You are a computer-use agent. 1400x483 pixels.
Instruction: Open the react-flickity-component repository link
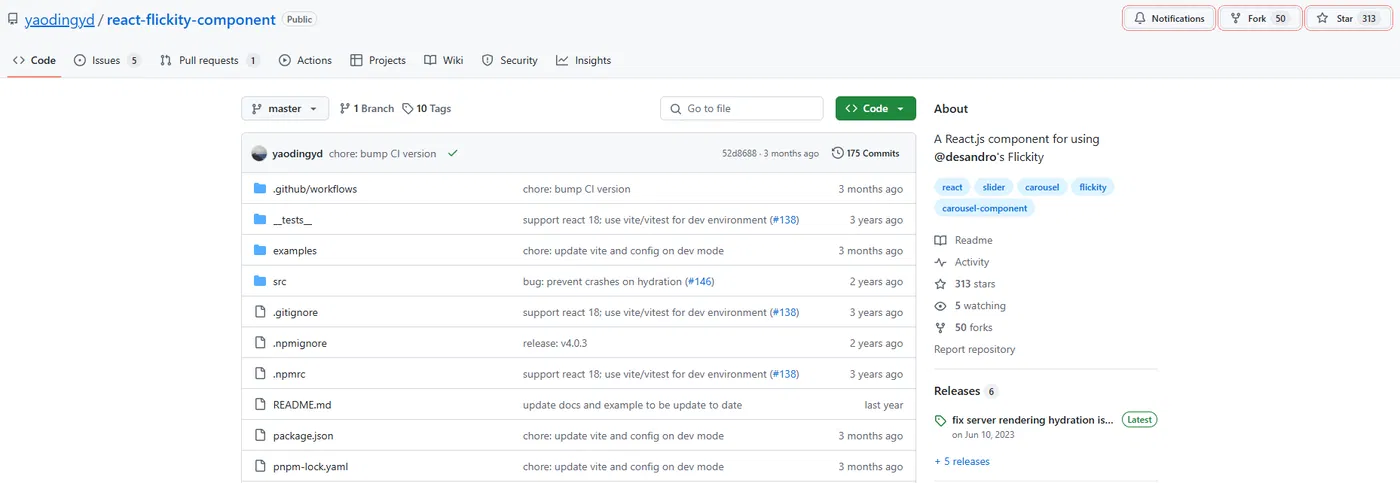click(191, 19)
